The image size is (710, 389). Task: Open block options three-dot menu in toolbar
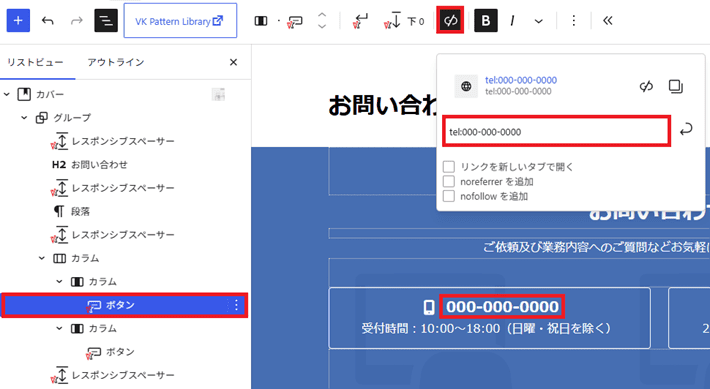coord(574,20)
